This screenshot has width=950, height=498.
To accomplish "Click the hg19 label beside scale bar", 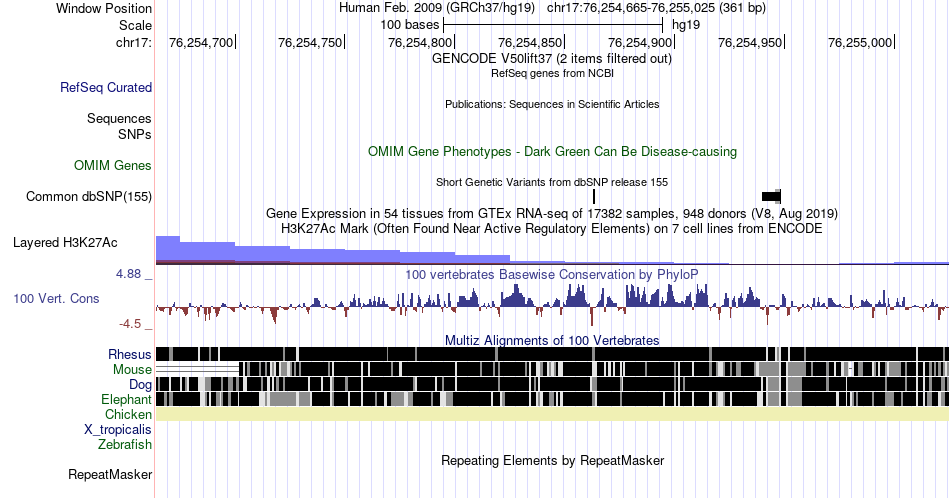I will click(x=686, y=25).
